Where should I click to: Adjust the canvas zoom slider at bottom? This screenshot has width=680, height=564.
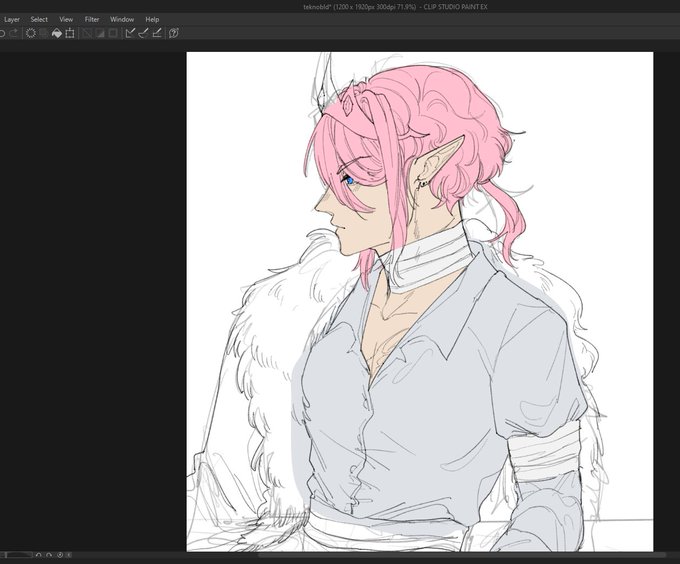16,555
